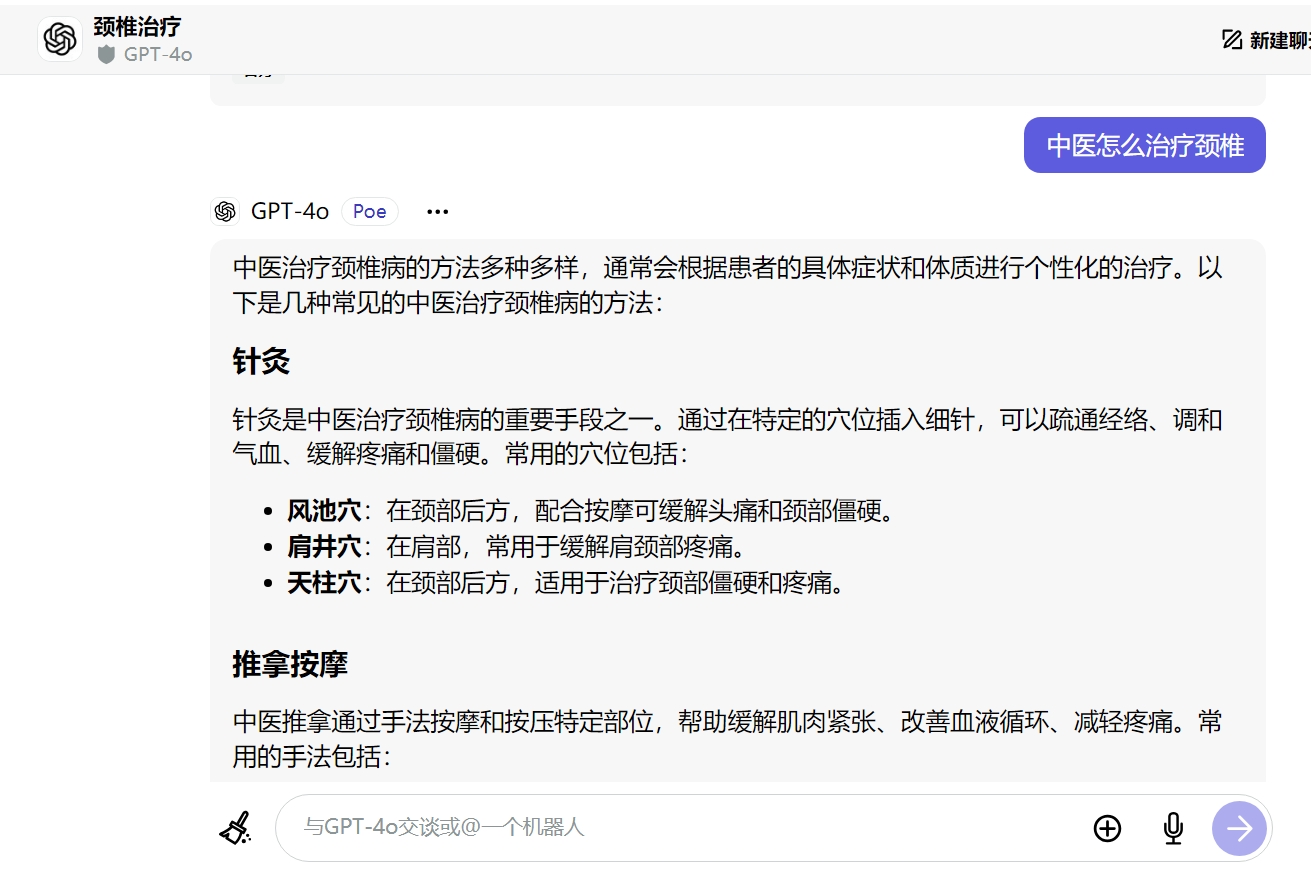Click the user message 中医怎么治疗颈椎

(1144, 146)
